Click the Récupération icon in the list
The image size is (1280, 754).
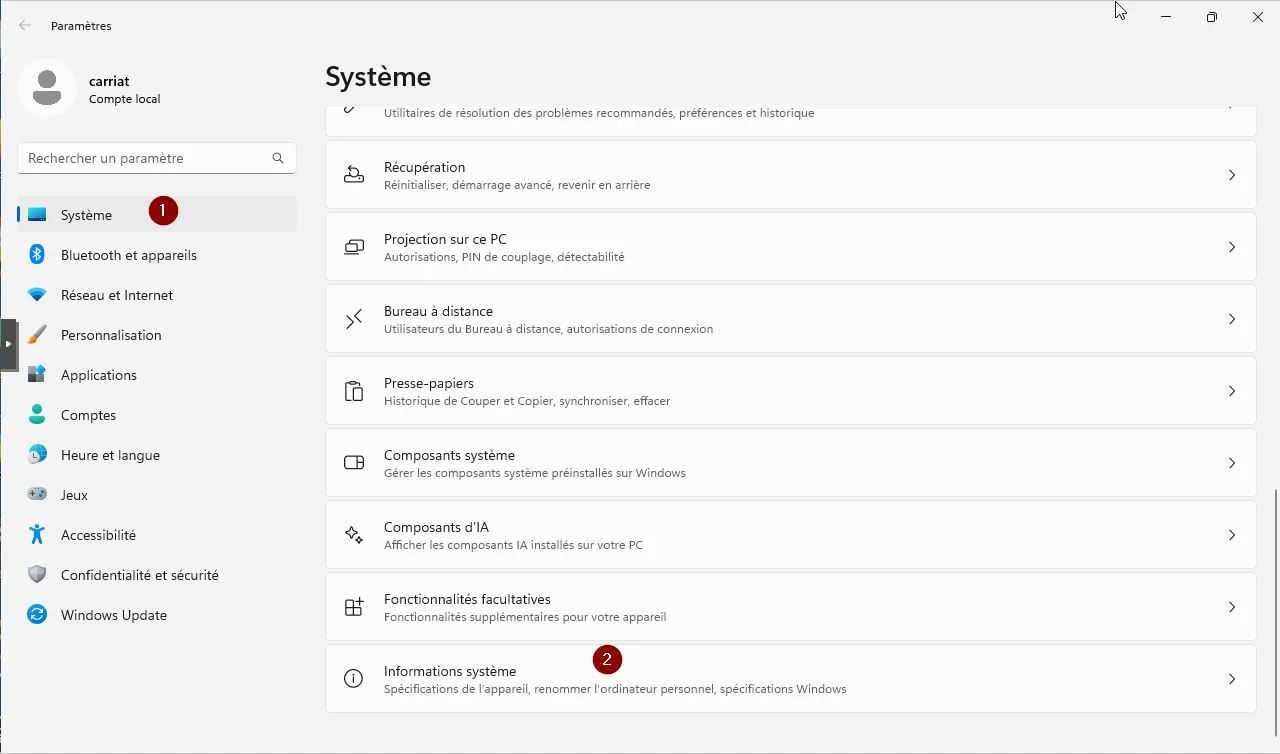354,175
